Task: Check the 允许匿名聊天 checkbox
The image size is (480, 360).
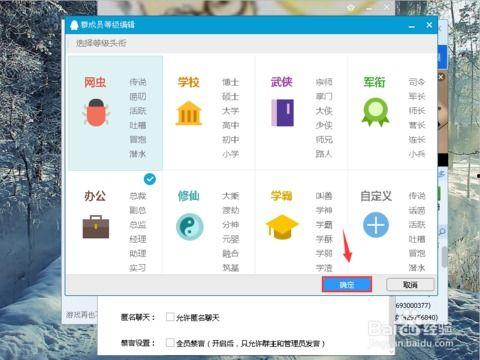Action: [170, 317]
